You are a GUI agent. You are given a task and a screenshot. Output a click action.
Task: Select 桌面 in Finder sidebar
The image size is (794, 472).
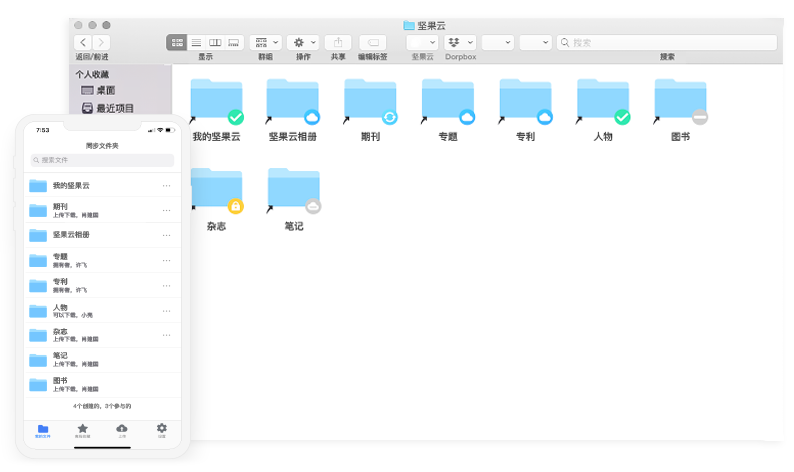[98, 91]
